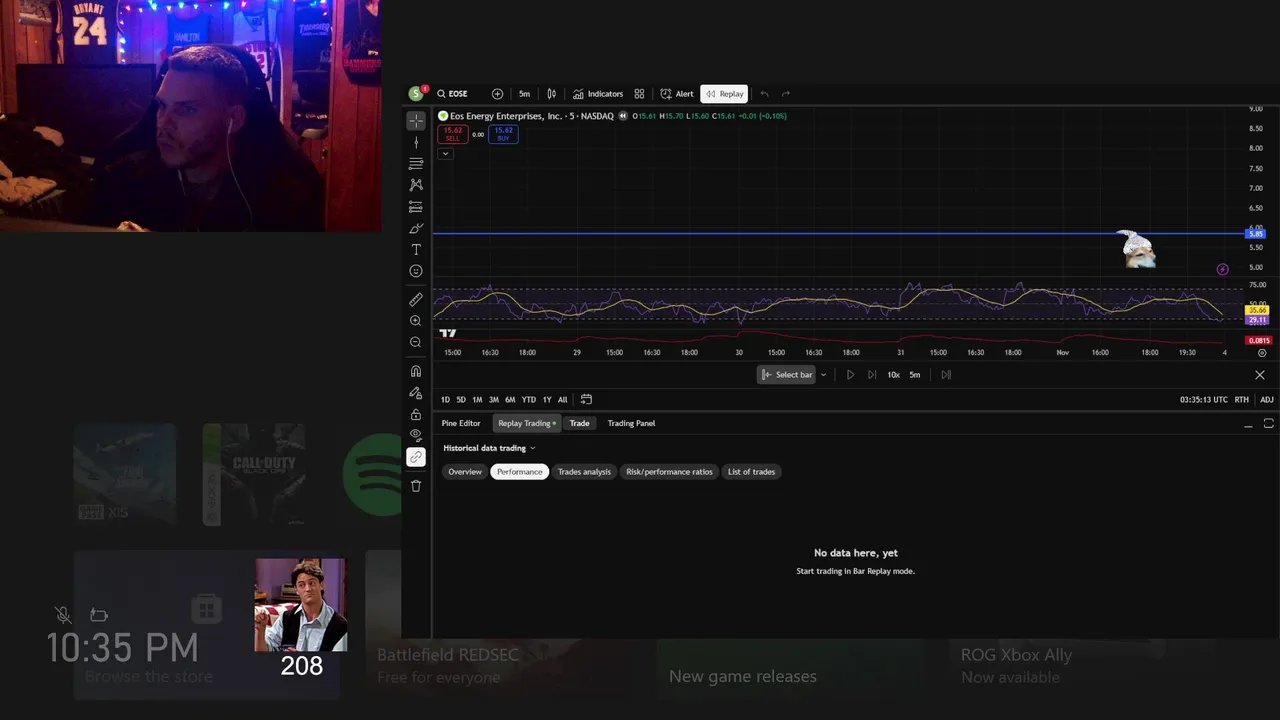Open symbol search for EOSE
Viewport: 1280px width, 720px height.
pos(453,94)
